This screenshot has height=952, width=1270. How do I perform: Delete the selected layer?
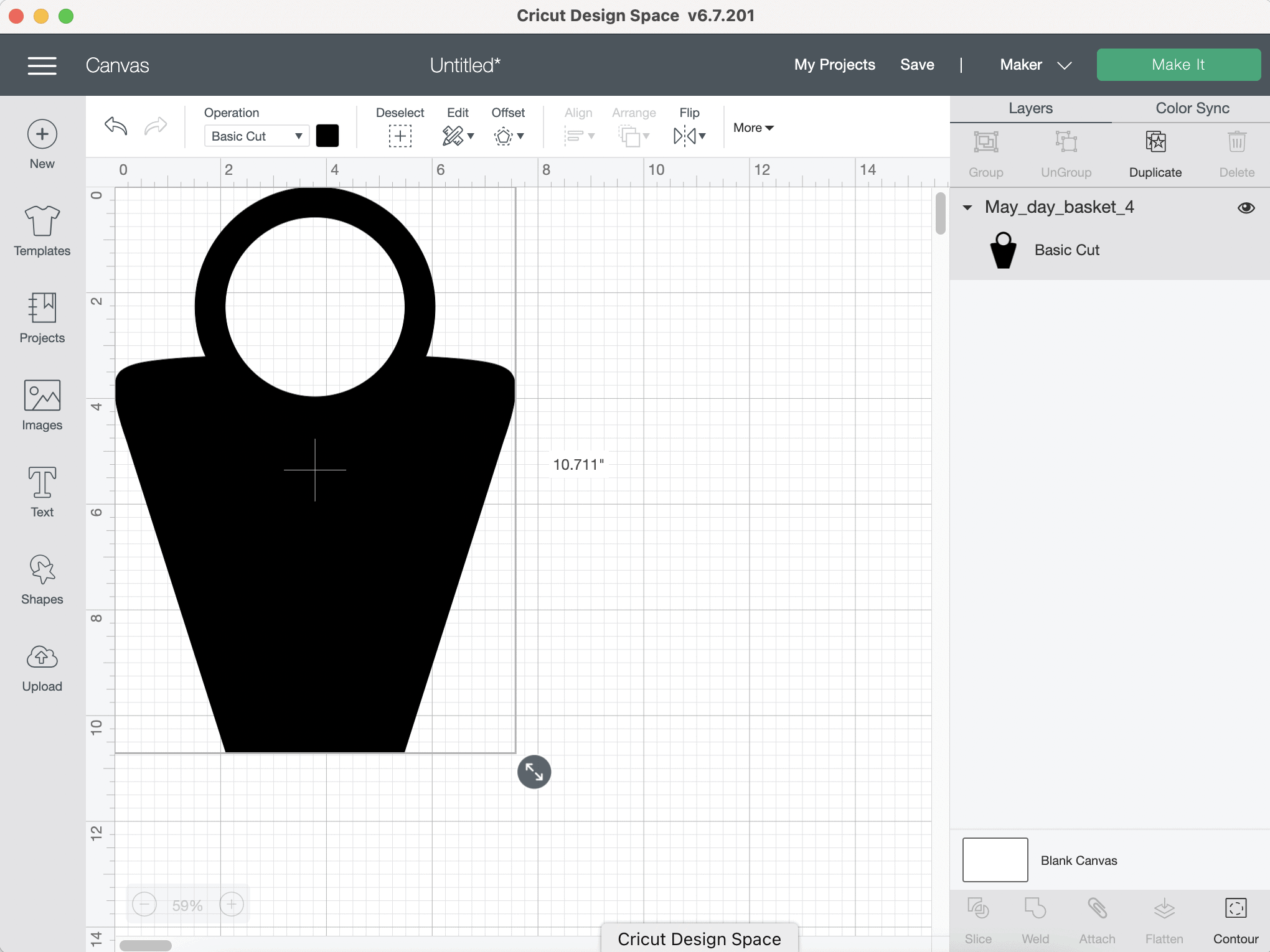[x=1237, y=142]
